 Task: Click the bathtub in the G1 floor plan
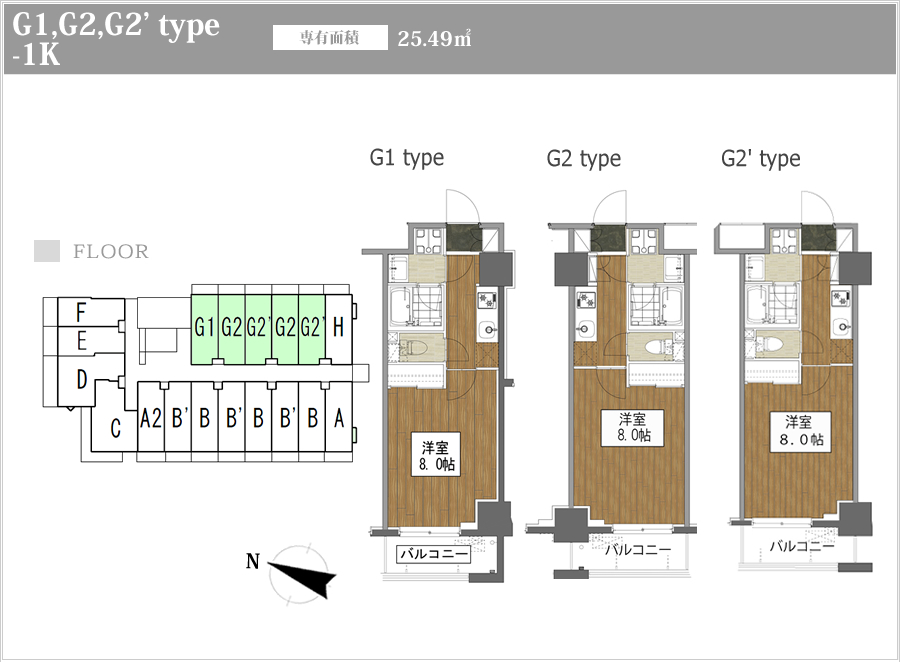417,303
